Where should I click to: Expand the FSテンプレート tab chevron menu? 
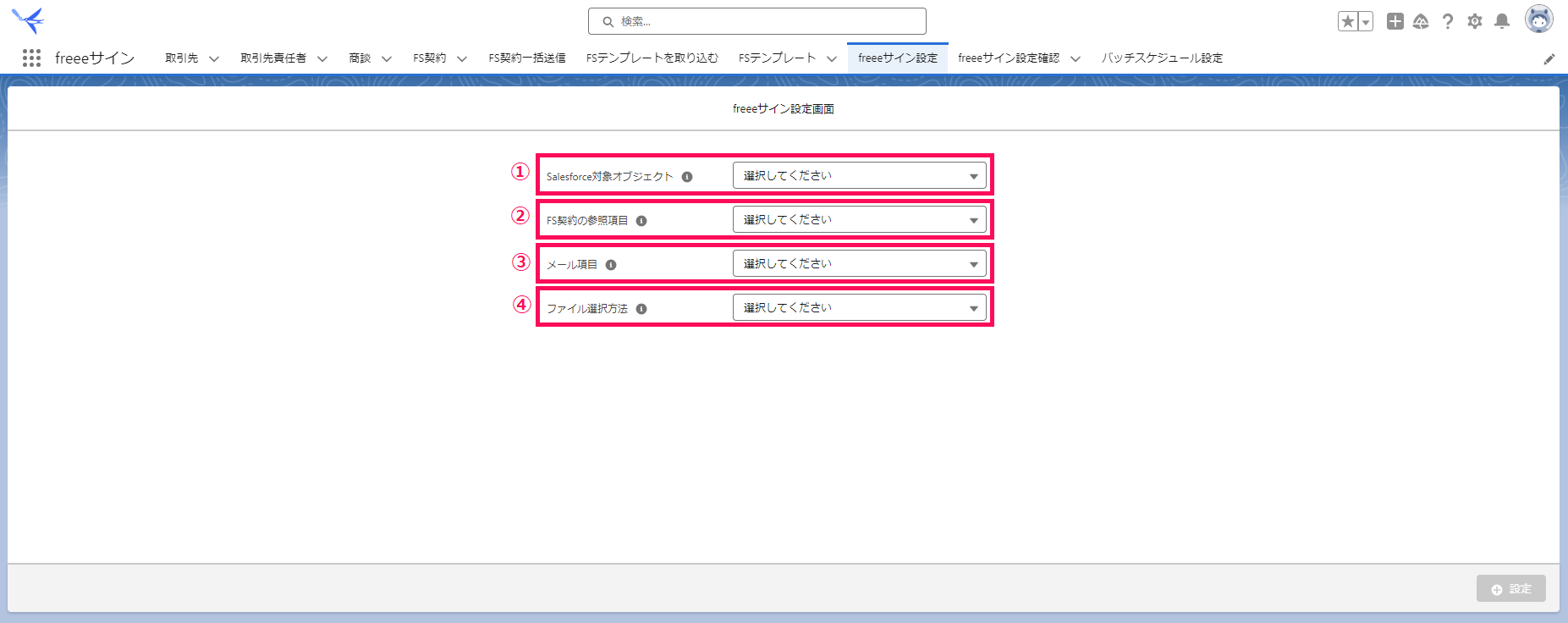(832, 58)
